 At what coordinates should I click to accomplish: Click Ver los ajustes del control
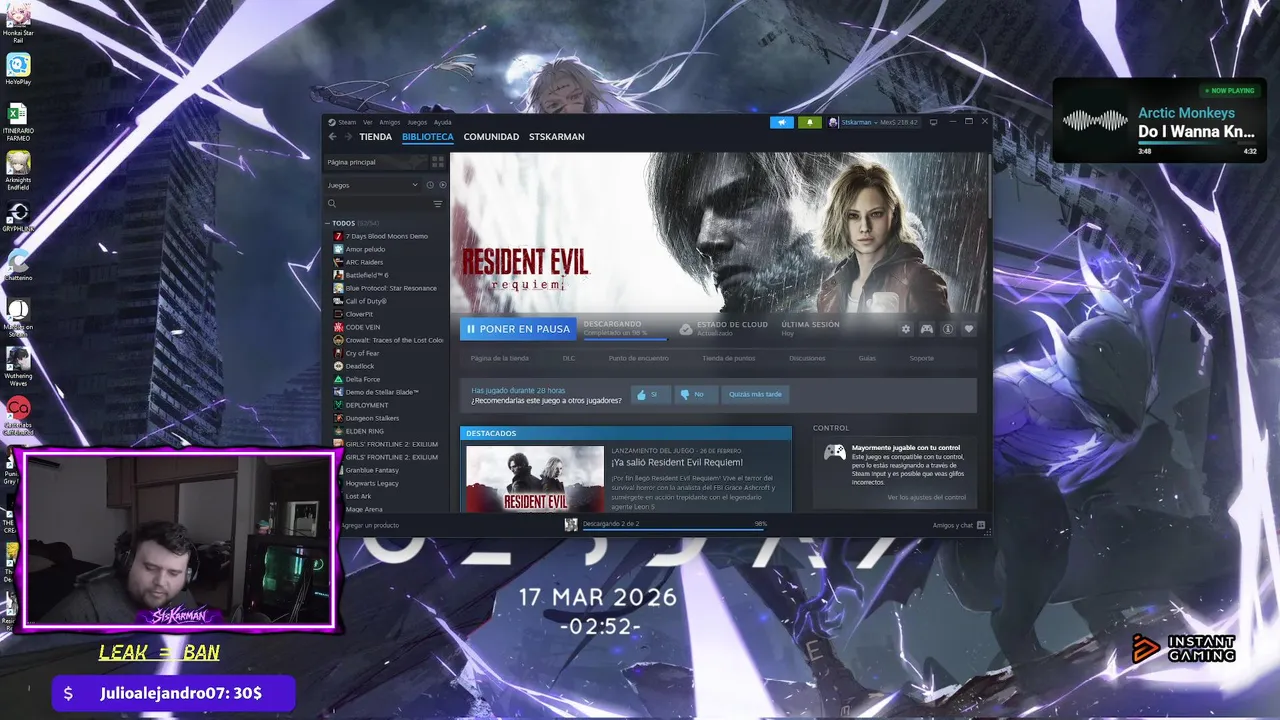click(926, 497)
